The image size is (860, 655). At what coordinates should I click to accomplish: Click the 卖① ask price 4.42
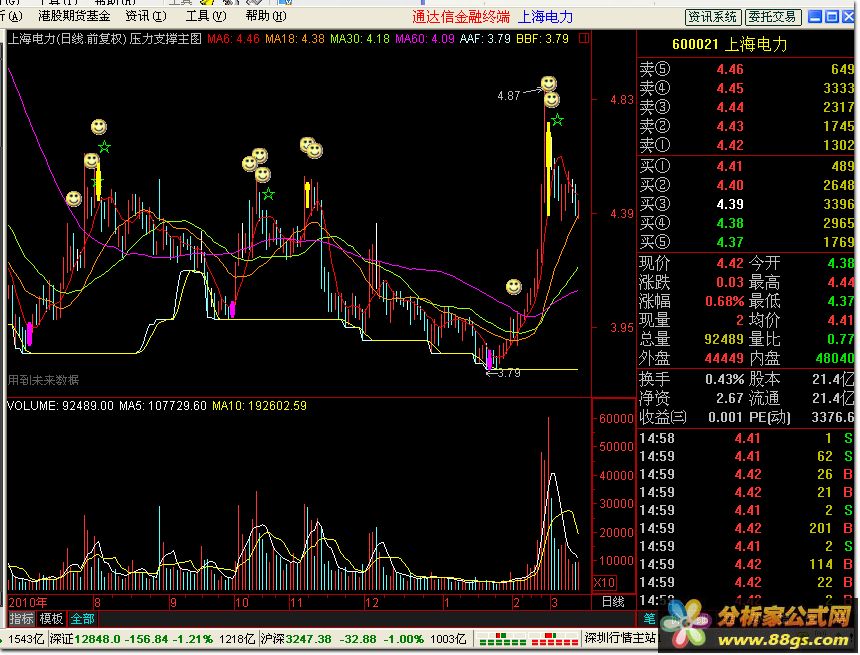coord(730,145)
